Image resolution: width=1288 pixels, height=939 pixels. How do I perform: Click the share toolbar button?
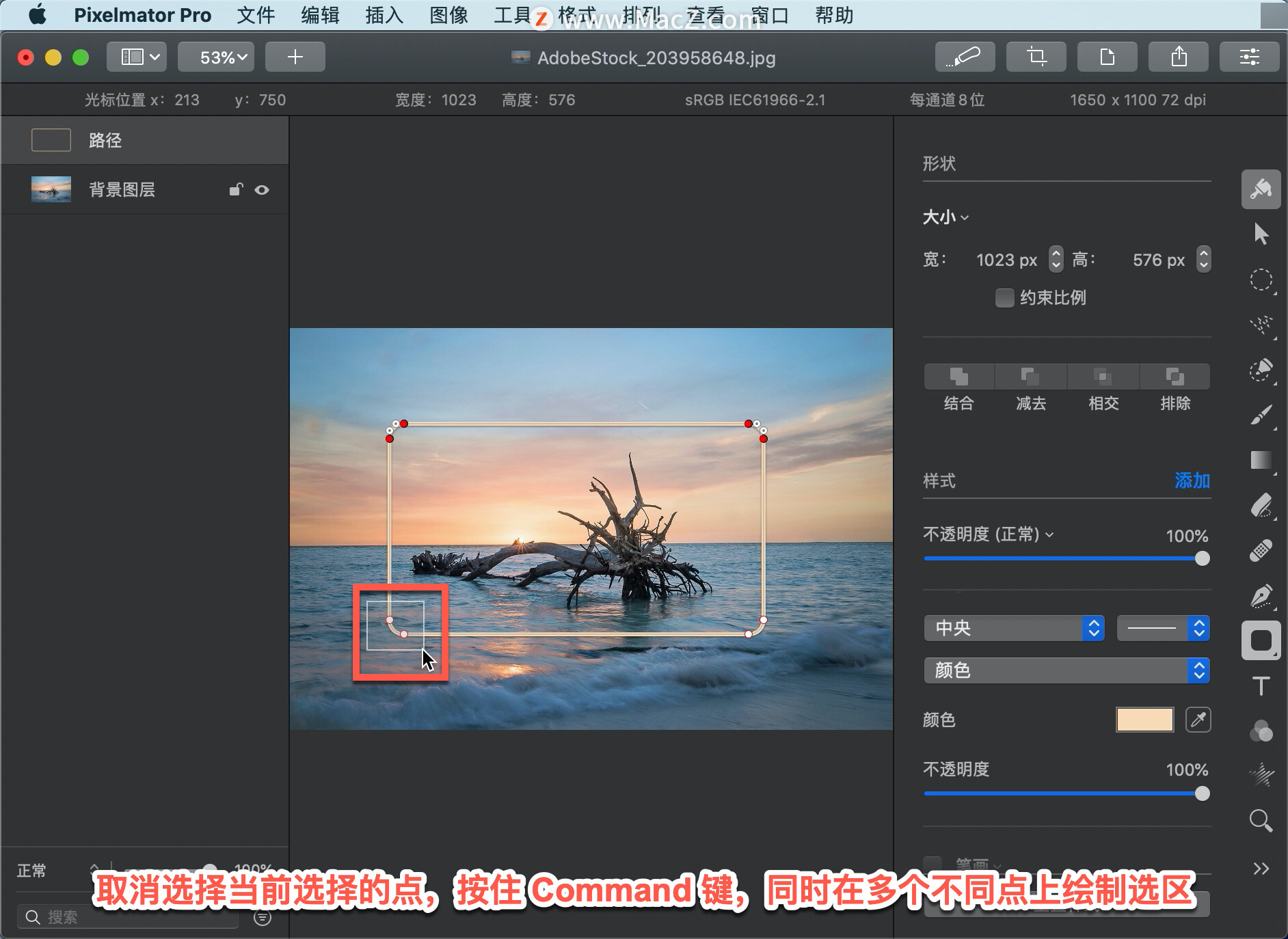click(1178, 57)
